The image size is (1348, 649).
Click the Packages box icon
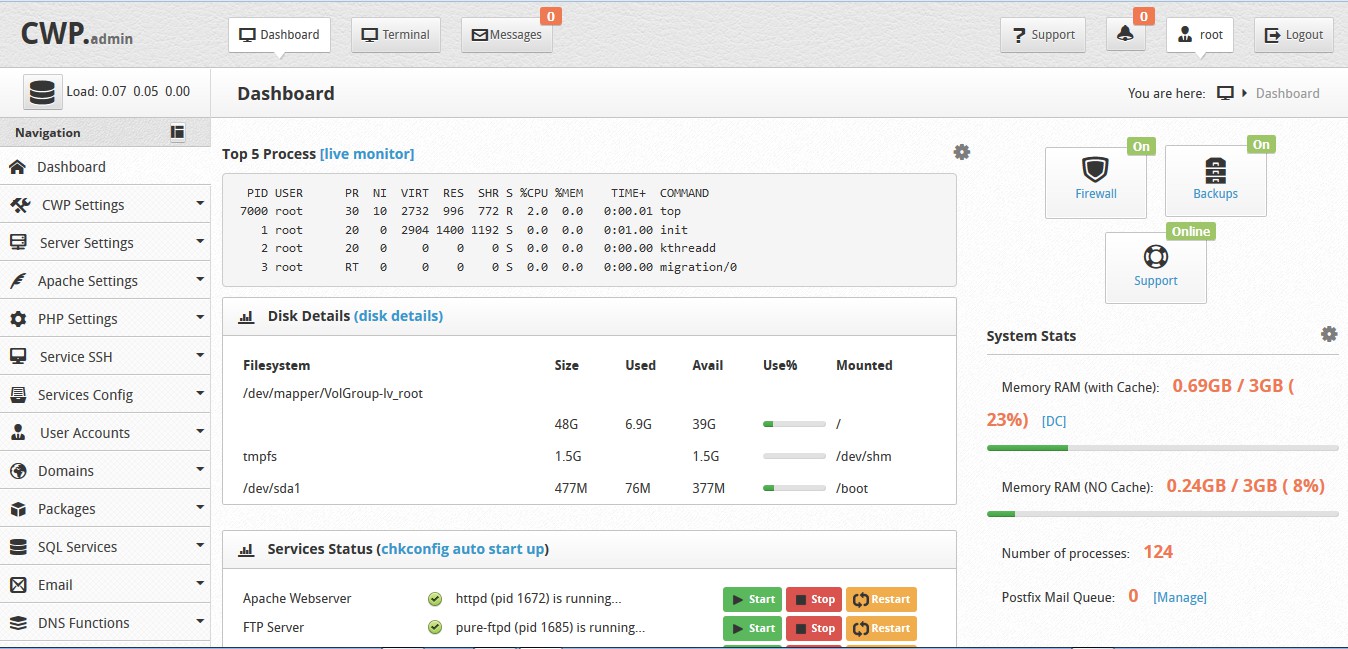point(18,509)
